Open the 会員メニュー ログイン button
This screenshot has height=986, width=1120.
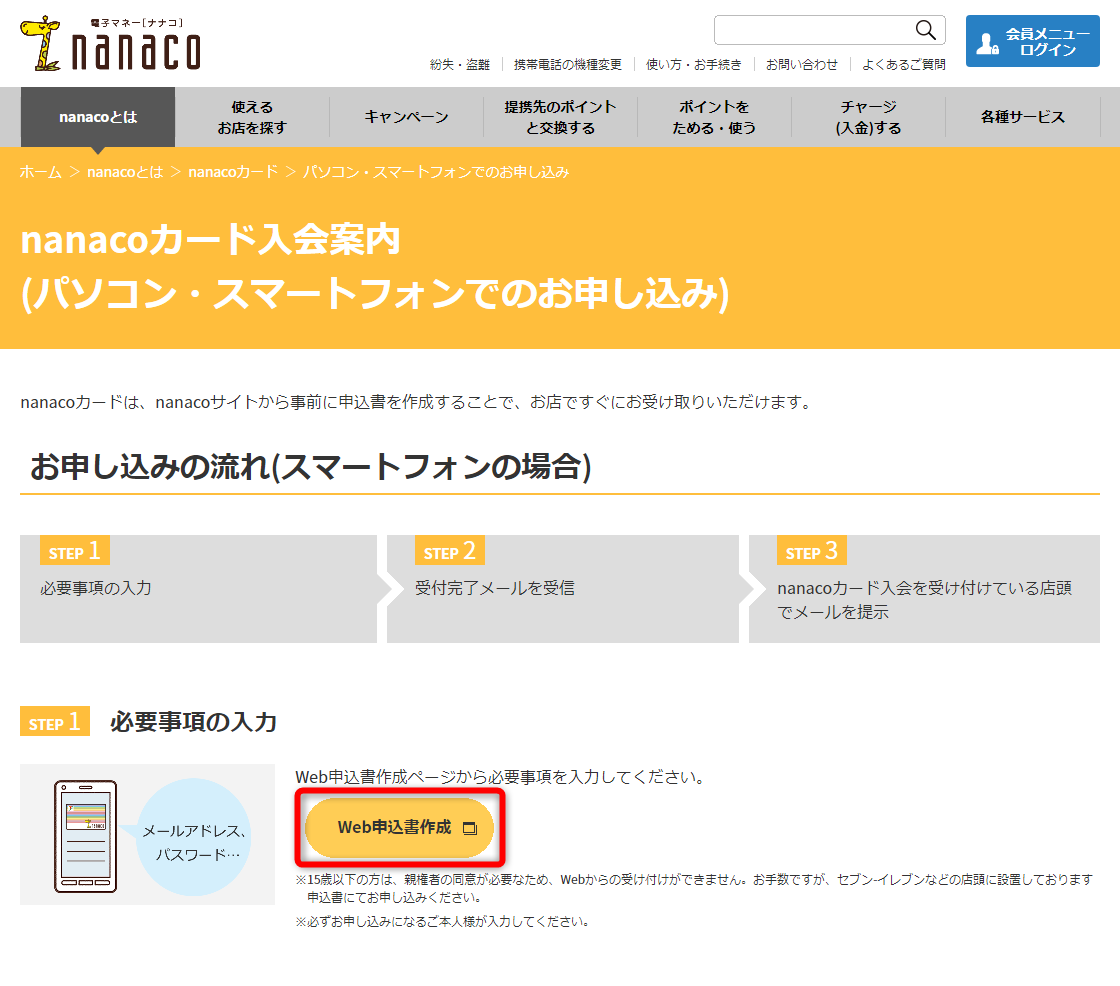coord(1032,41)
